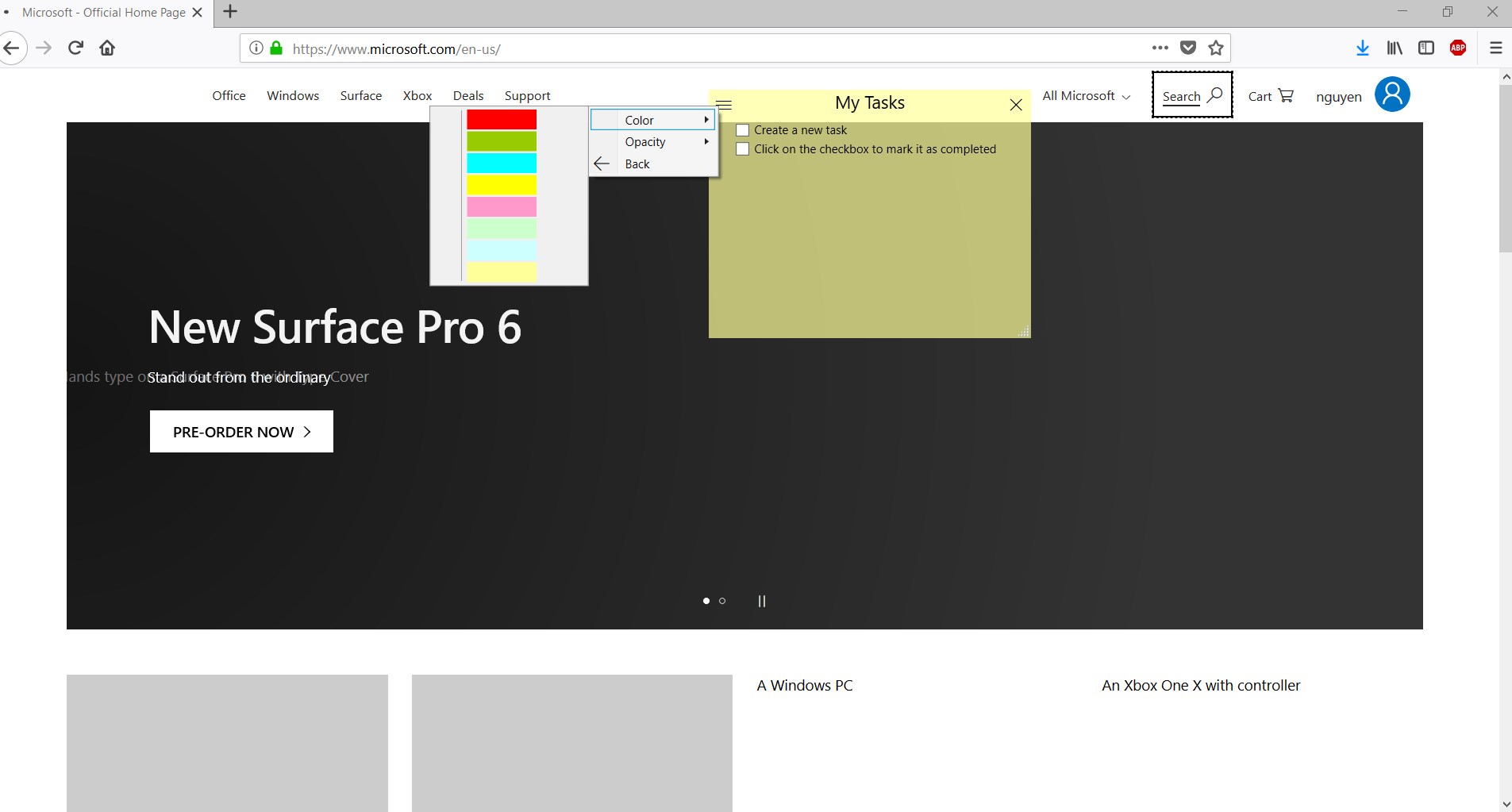Expand the Opacity submenu

coord(651,142)
